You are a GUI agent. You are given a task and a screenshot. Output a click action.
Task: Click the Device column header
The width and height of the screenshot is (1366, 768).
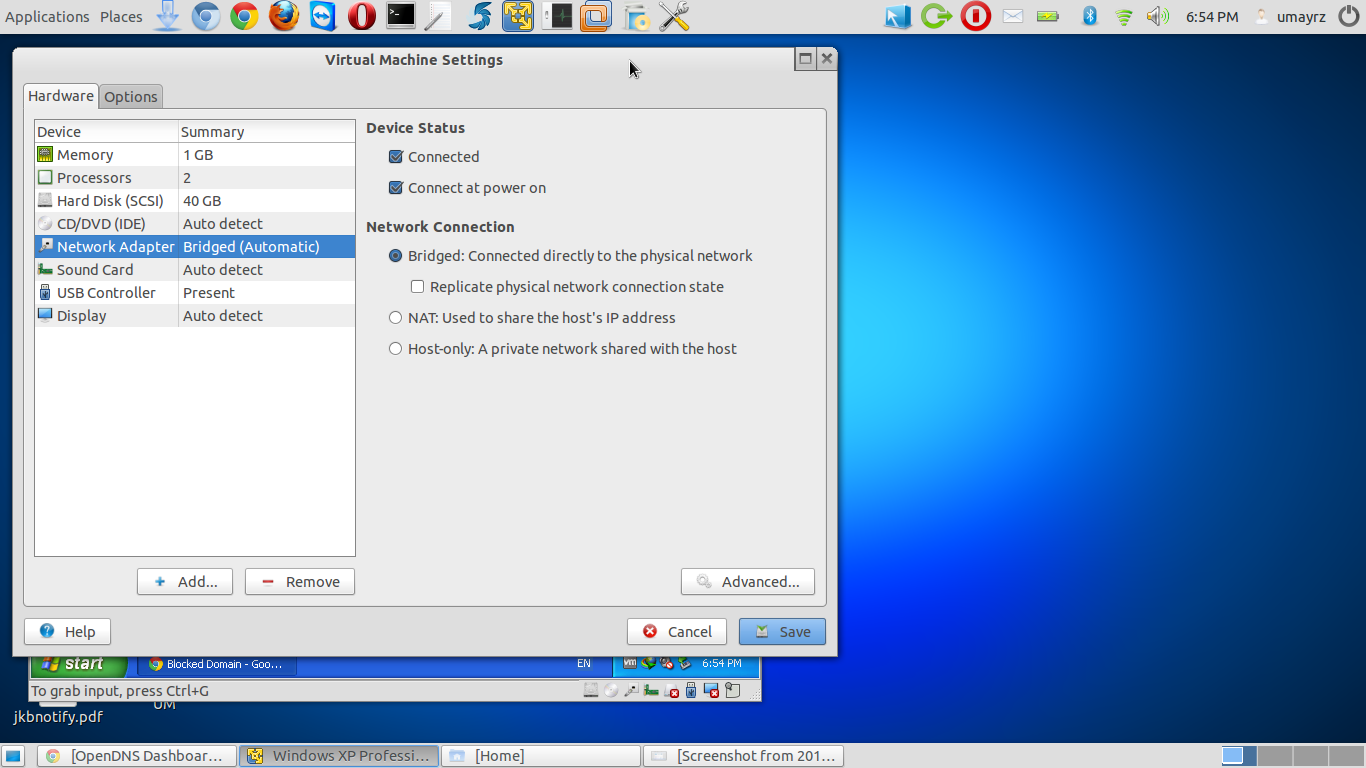107,132
